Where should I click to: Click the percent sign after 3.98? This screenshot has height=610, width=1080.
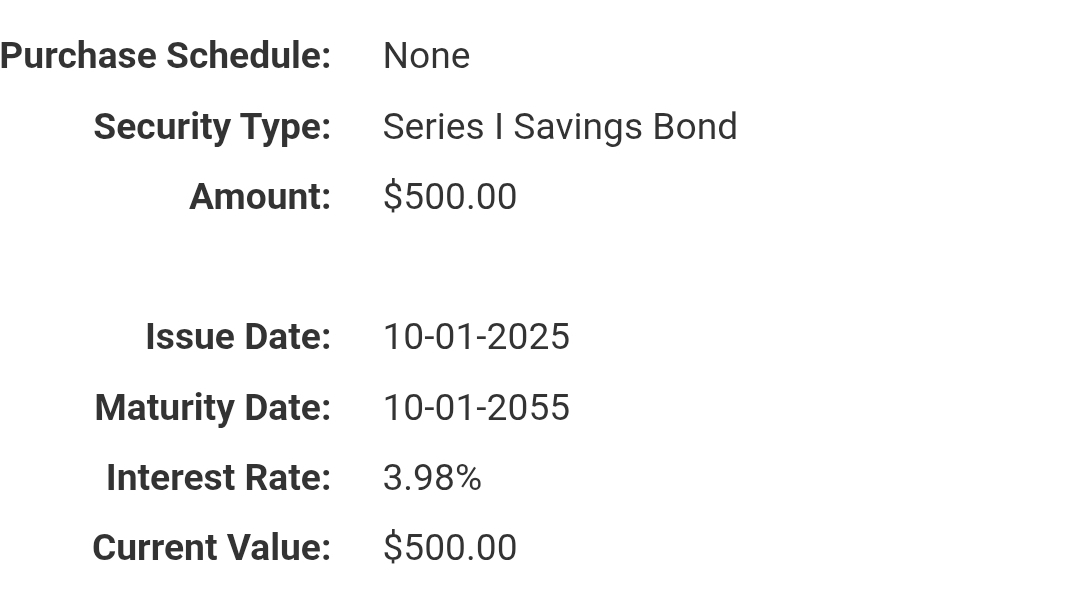click(x=468, y=478)
